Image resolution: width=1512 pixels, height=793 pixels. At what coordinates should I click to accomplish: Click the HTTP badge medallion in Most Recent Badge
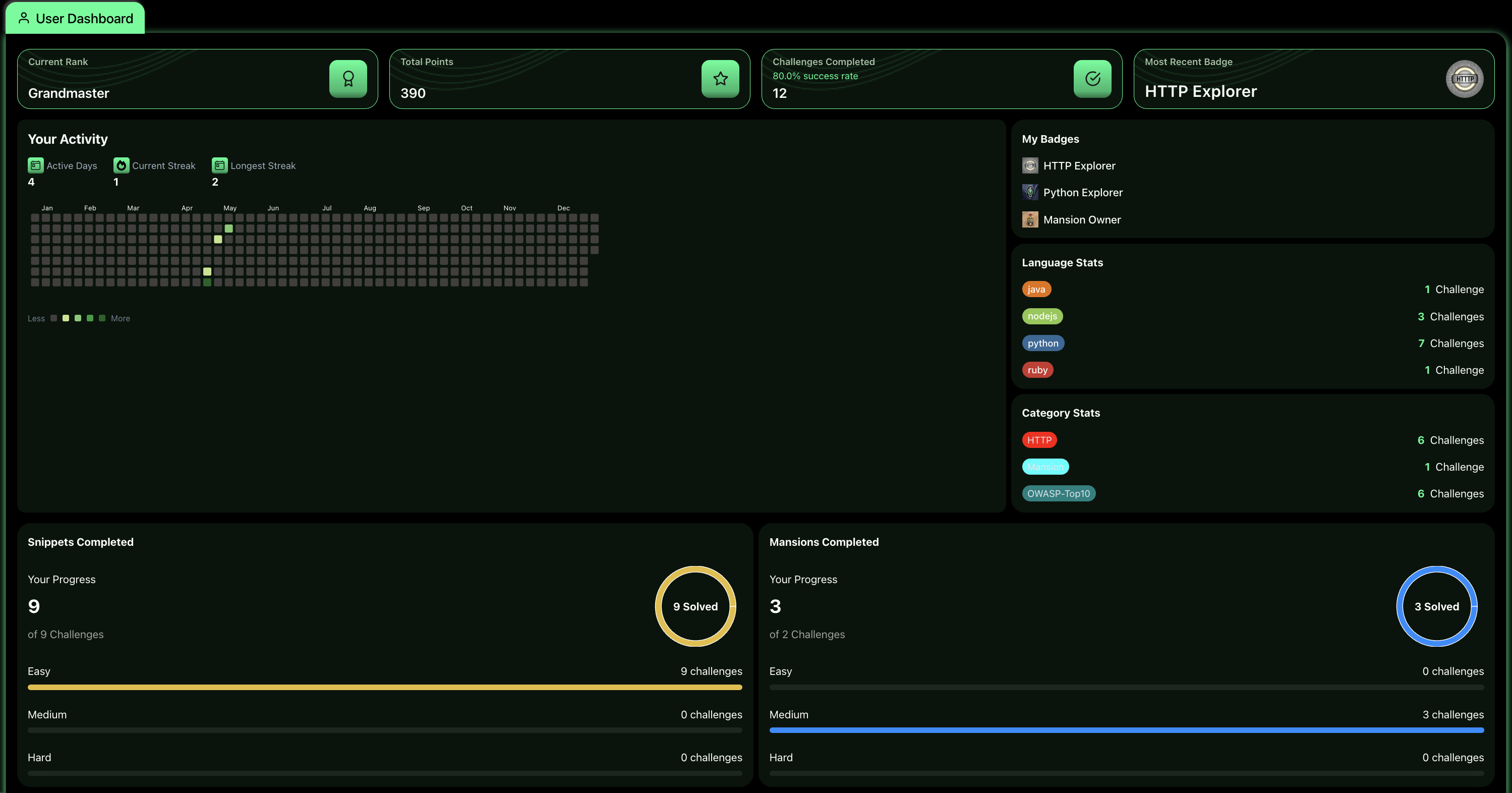tap(1465, 79)
